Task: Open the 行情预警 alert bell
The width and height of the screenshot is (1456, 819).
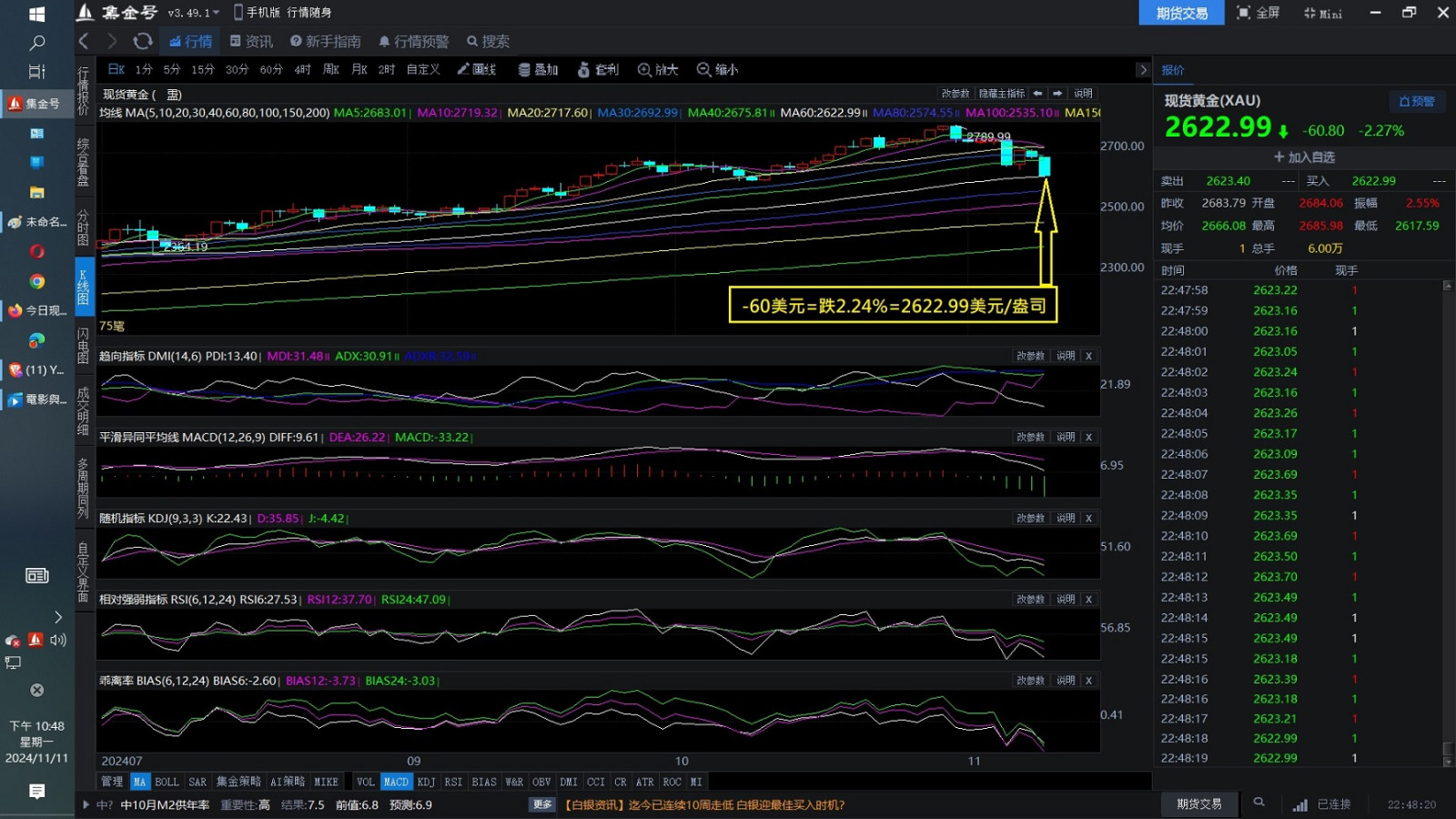Action: tap(413, 41)
